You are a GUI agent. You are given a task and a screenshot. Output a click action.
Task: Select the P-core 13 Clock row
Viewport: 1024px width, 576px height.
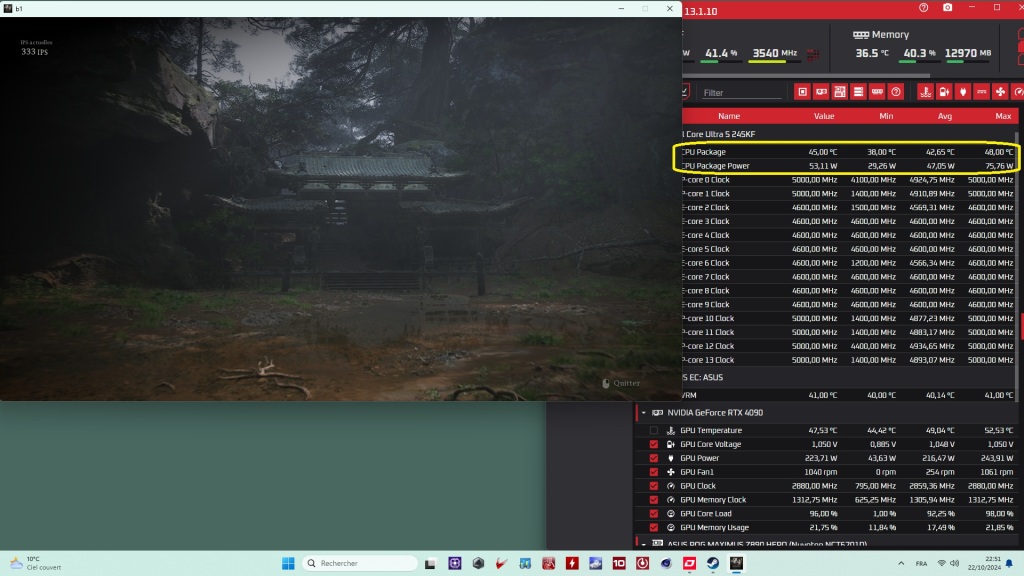(848, 360)
